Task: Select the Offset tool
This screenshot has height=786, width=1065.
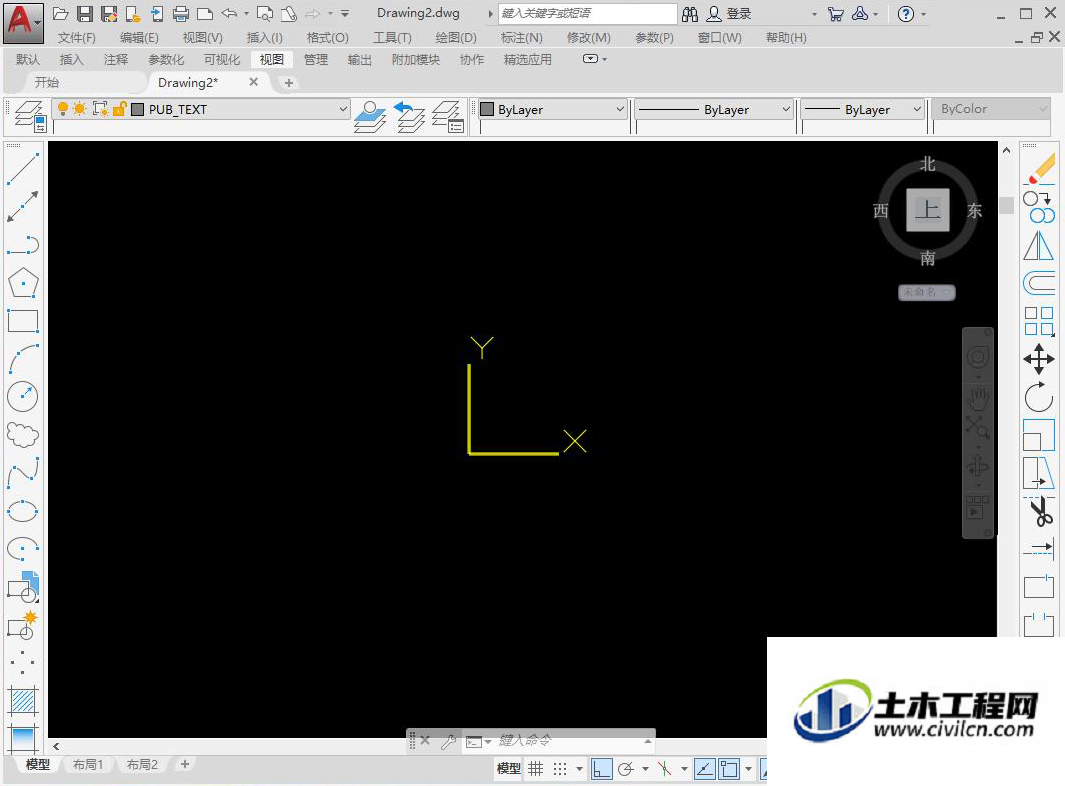Action: 1039,283
